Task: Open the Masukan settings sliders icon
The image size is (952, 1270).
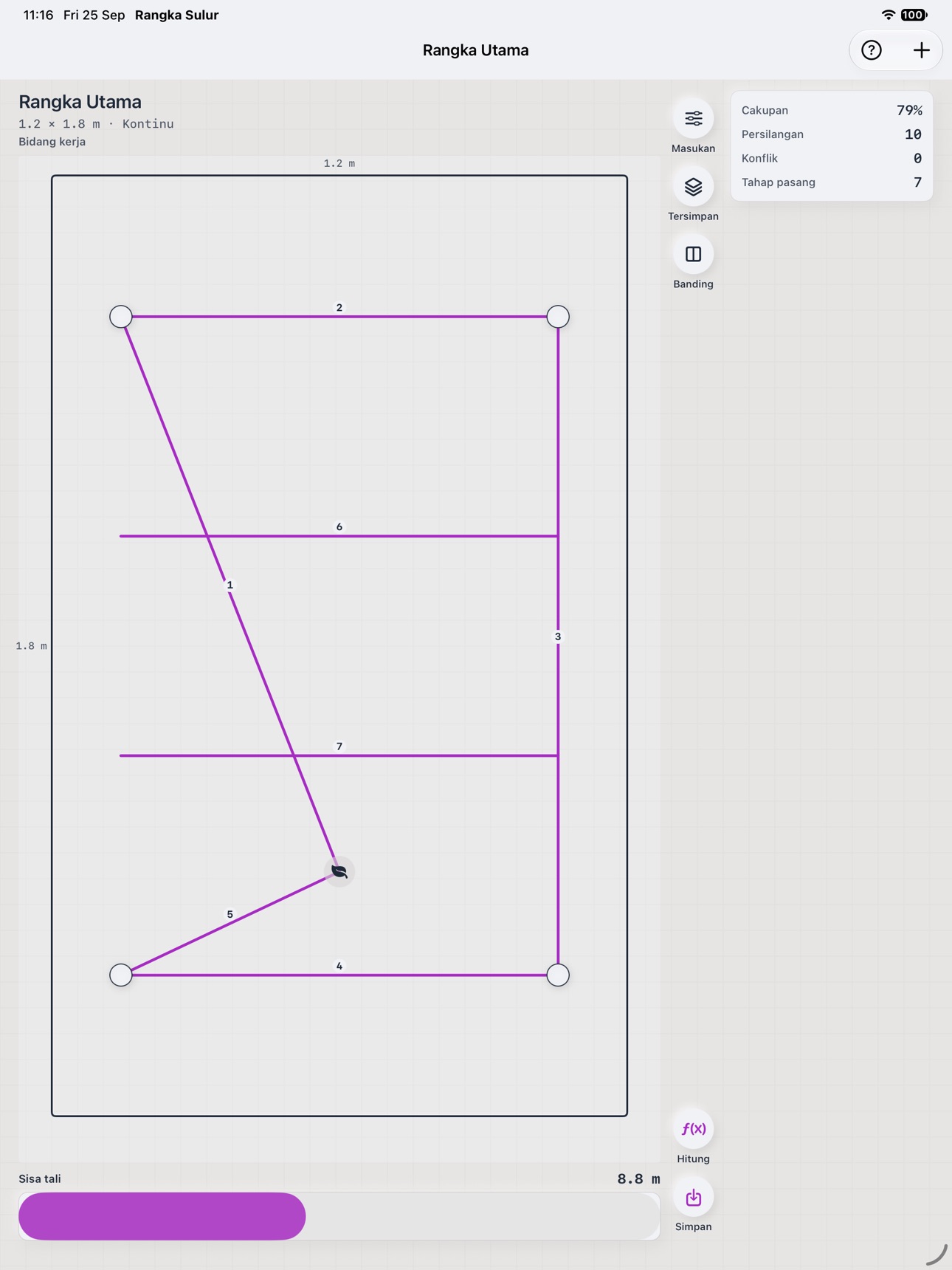Action: [693, 118]
